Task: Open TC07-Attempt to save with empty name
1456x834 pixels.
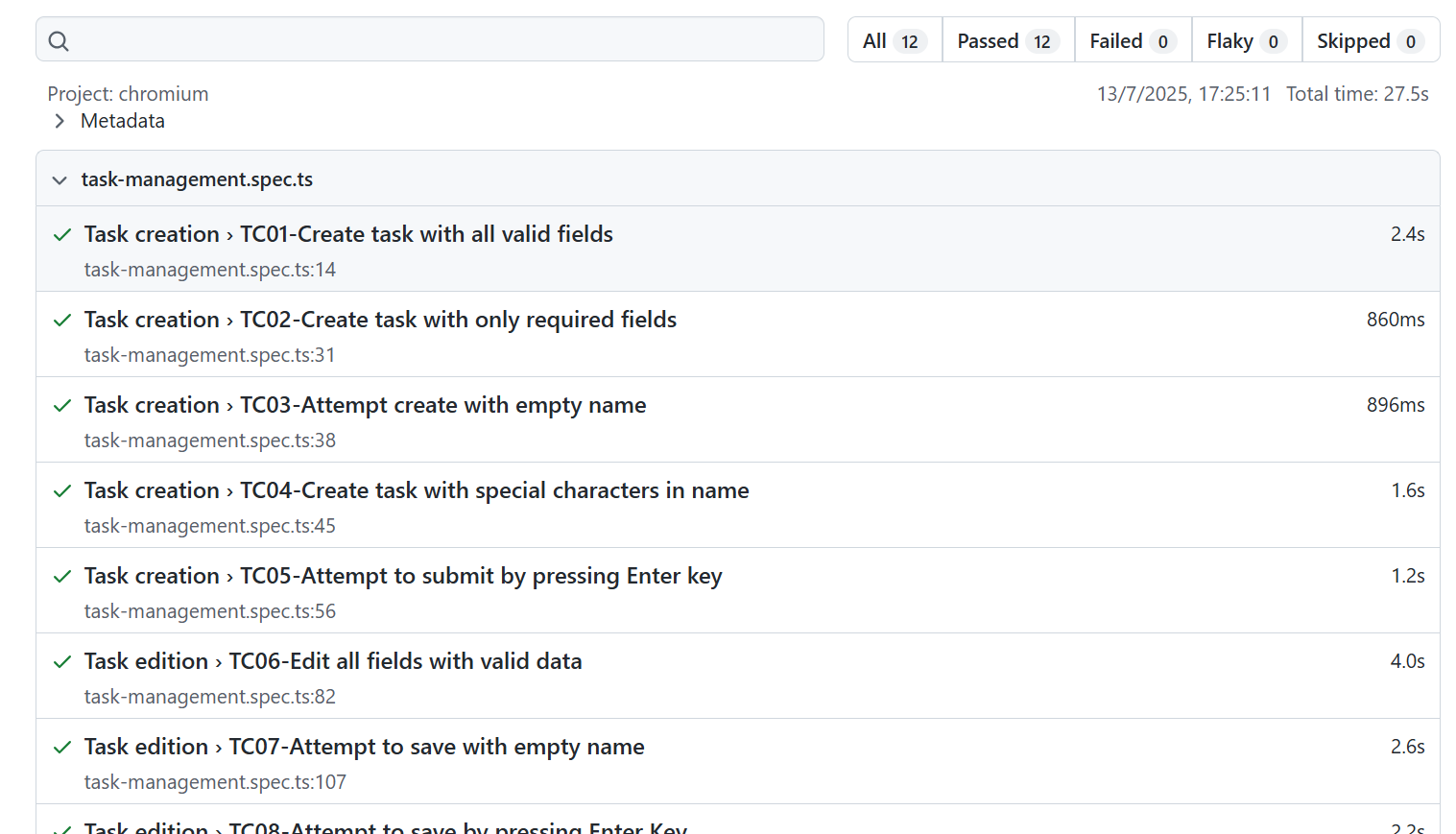Action: tap(364, 747)
